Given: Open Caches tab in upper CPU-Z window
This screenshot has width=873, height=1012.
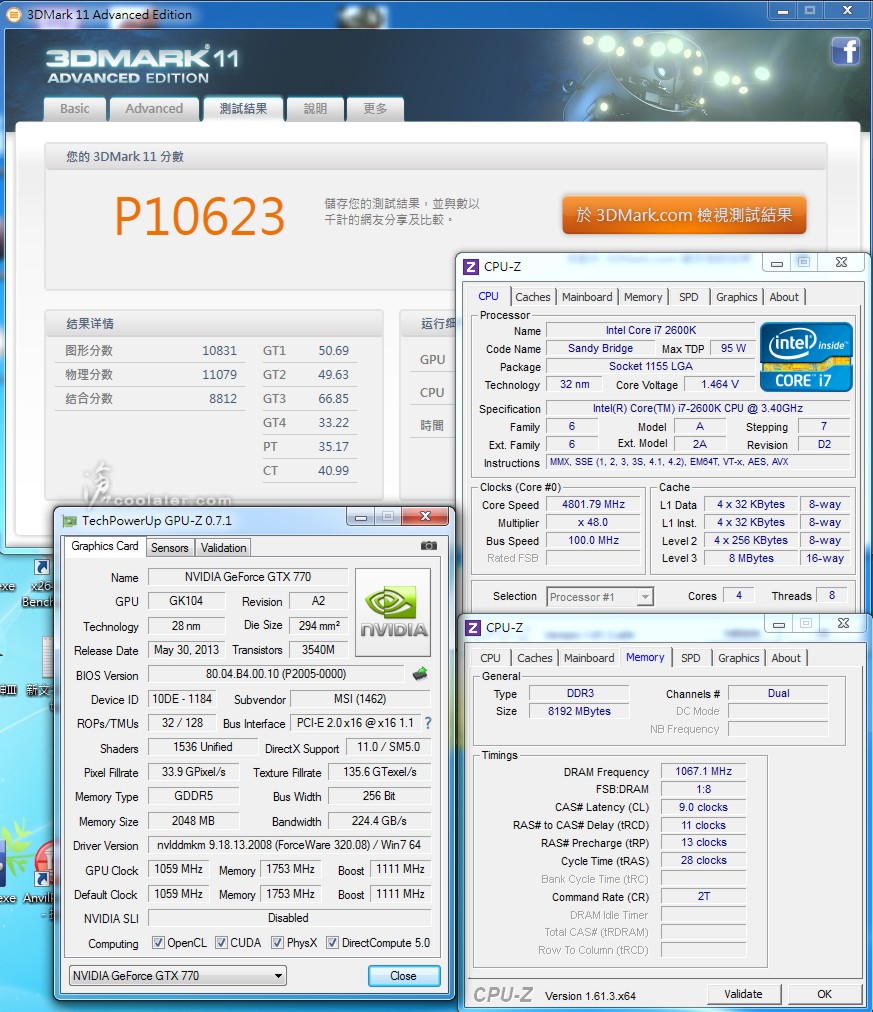Looking at the screenshot, I should [533, 297].
